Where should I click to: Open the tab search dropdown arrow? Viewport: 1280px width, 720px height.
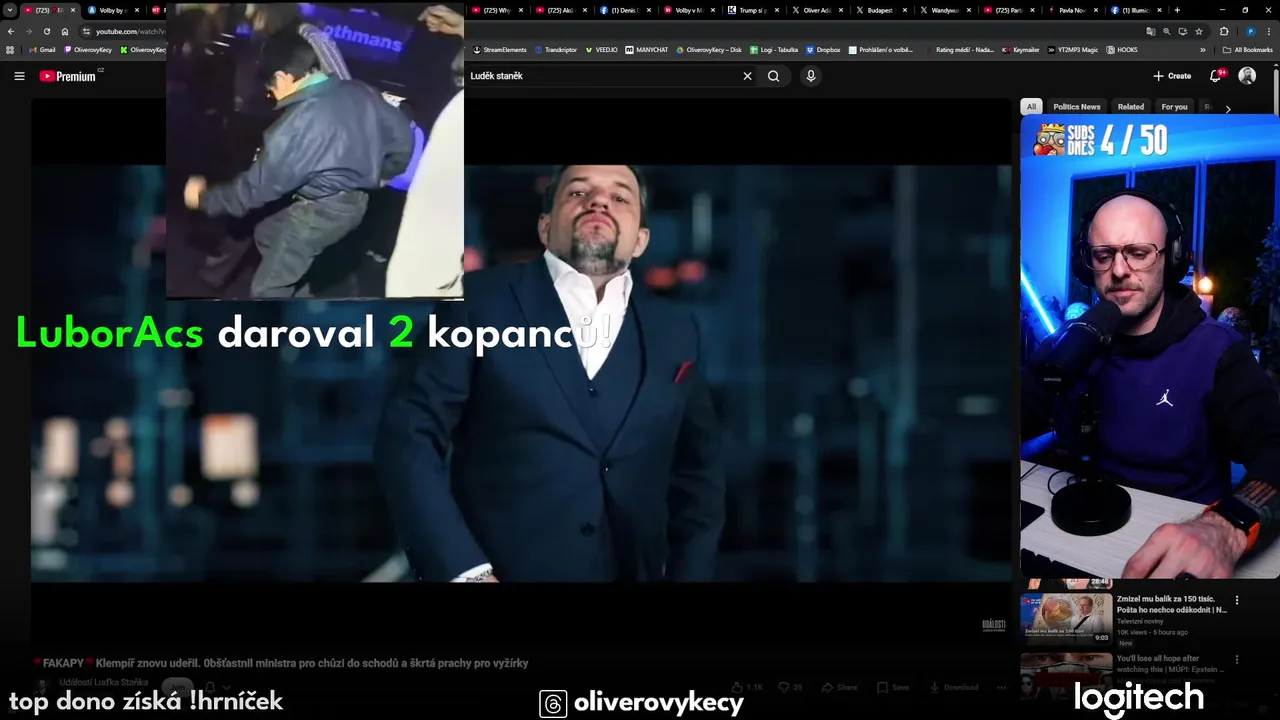10,10
